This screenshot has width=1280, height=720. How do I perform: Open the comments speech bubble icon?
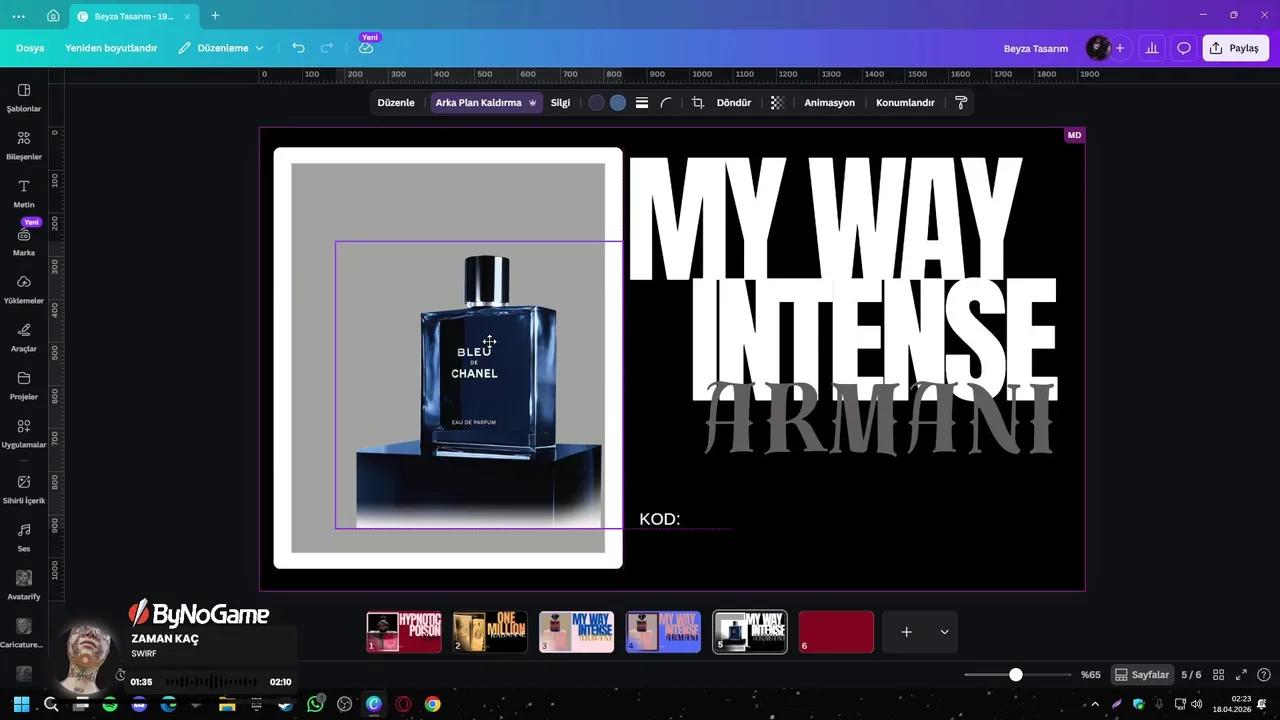pyautogui.click(x=1184, y=48)
